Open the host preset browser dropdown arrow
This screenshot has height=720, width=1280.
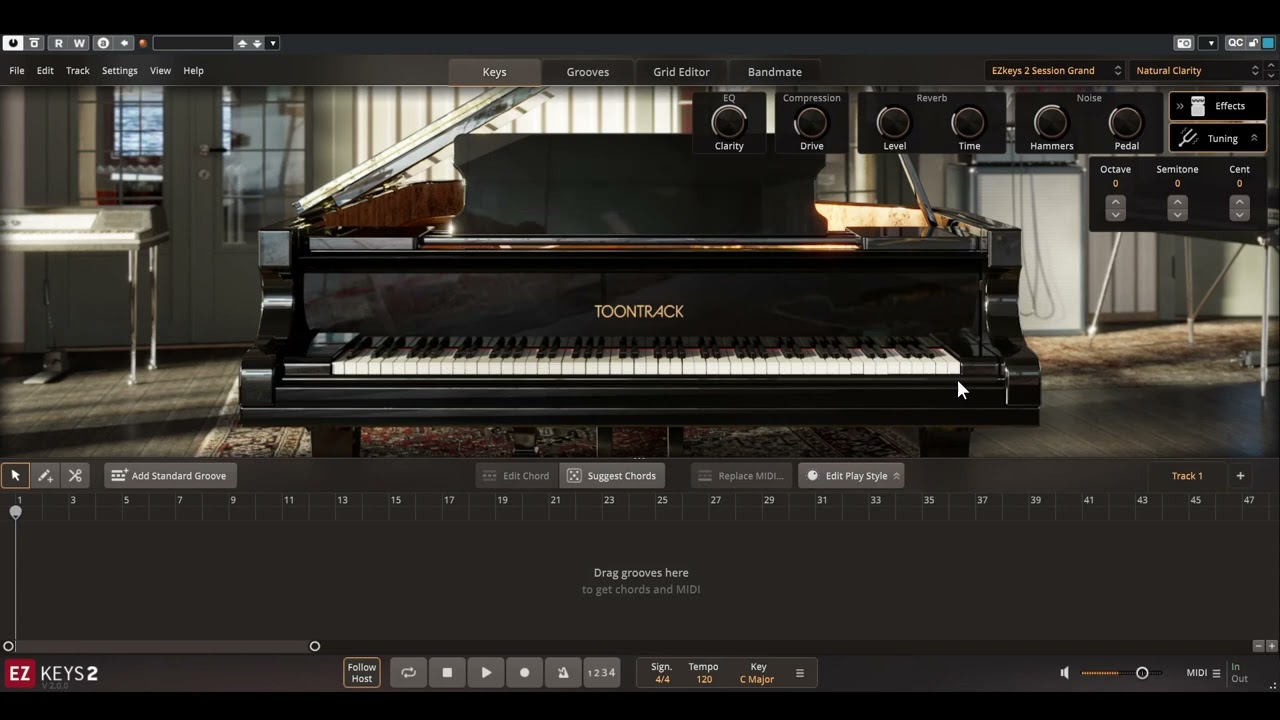click(272, 43)
